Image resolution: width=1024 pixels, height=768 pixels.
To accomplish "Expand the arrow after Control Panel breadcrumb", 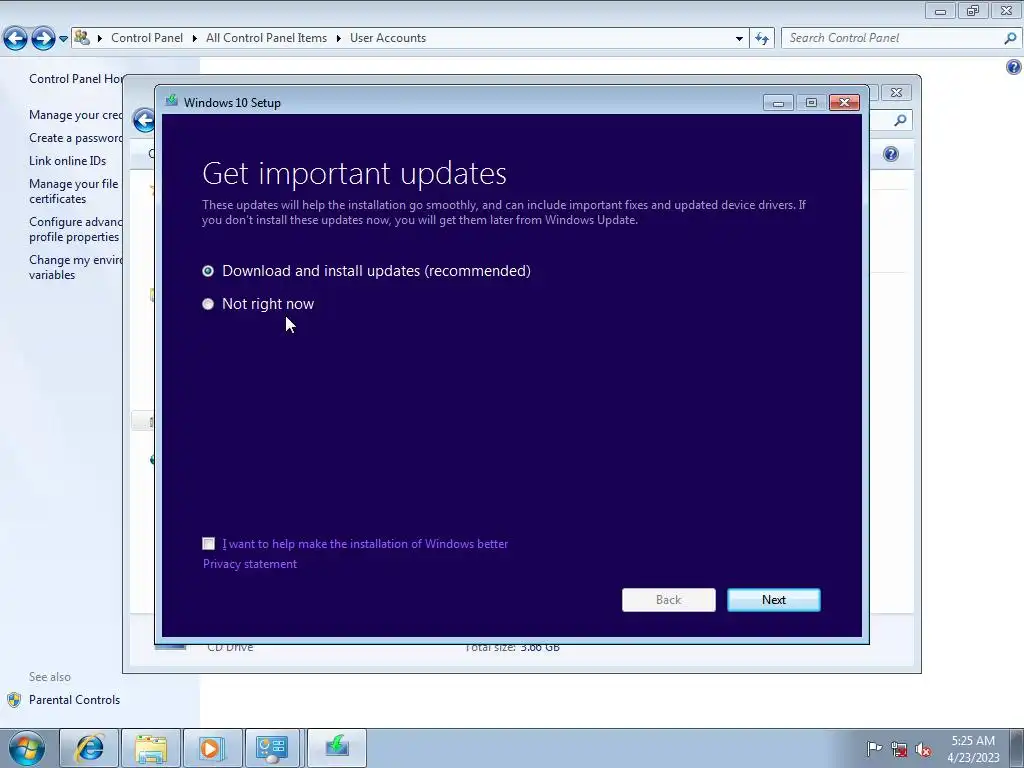I will pyautogui.click(x=195, y=38).
